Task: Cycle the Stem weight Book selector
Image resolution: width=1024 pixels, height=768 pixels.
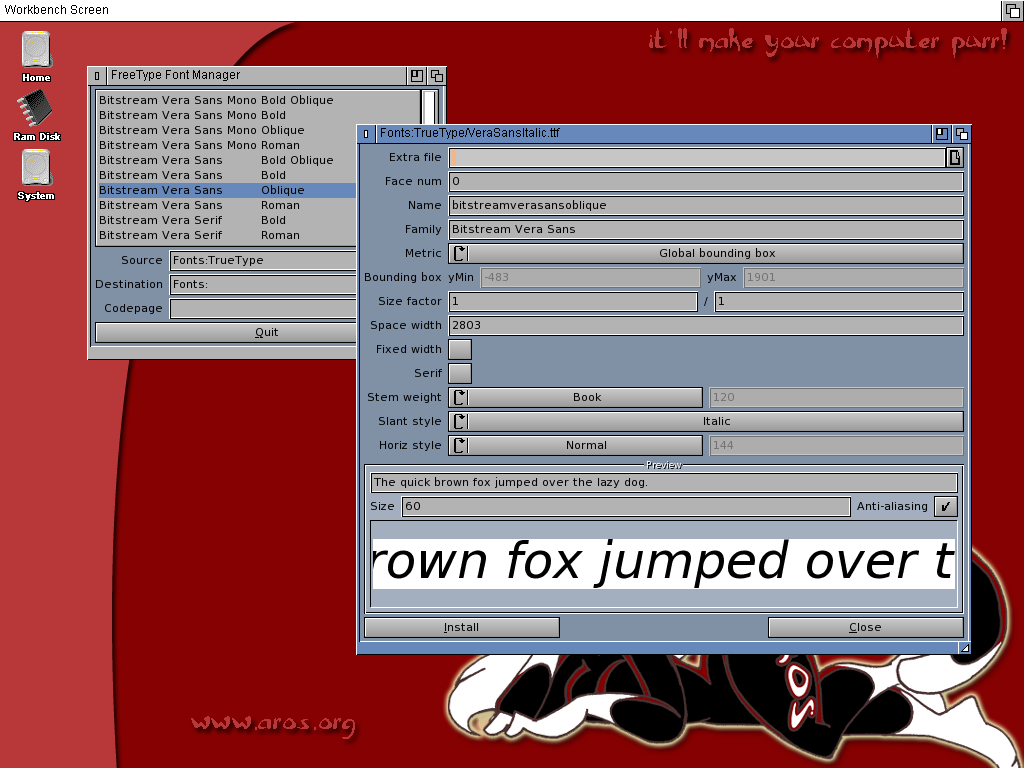Action: [x=575, y=397]
